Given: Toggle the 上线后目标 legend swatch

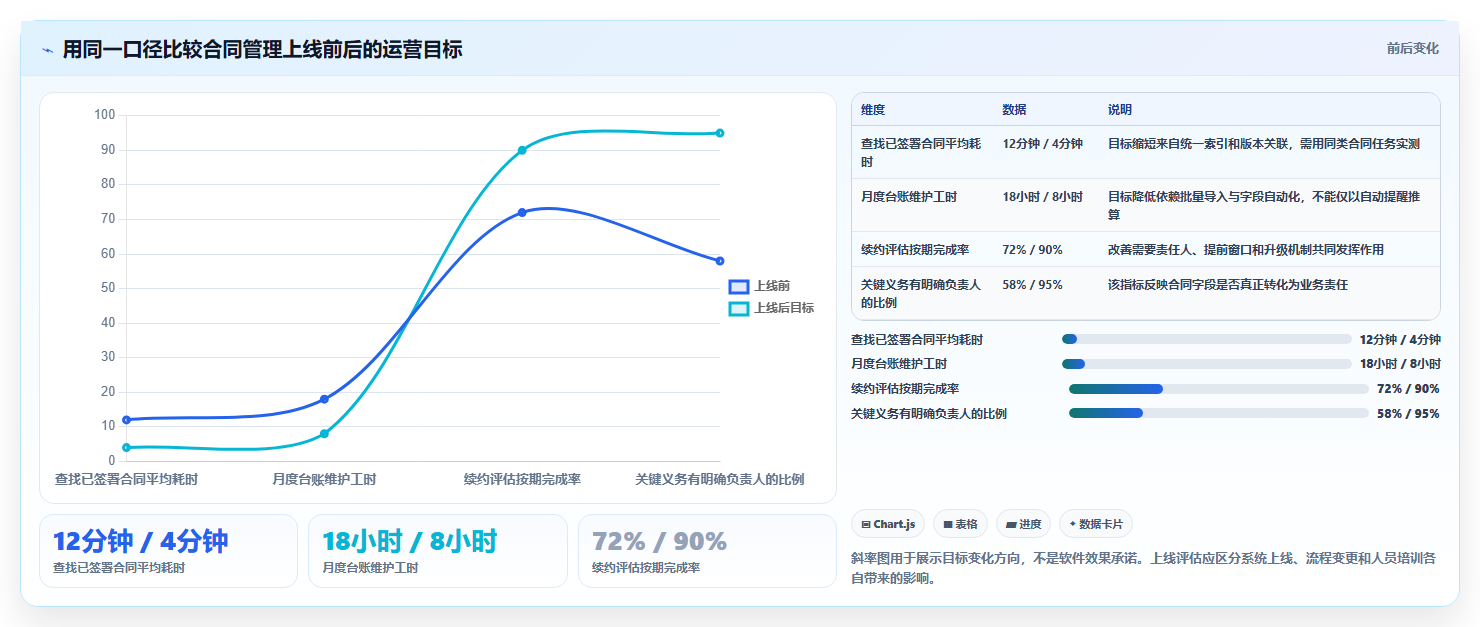Looking at the screenshot, I should pyautogui.click(x=738, y=308).
